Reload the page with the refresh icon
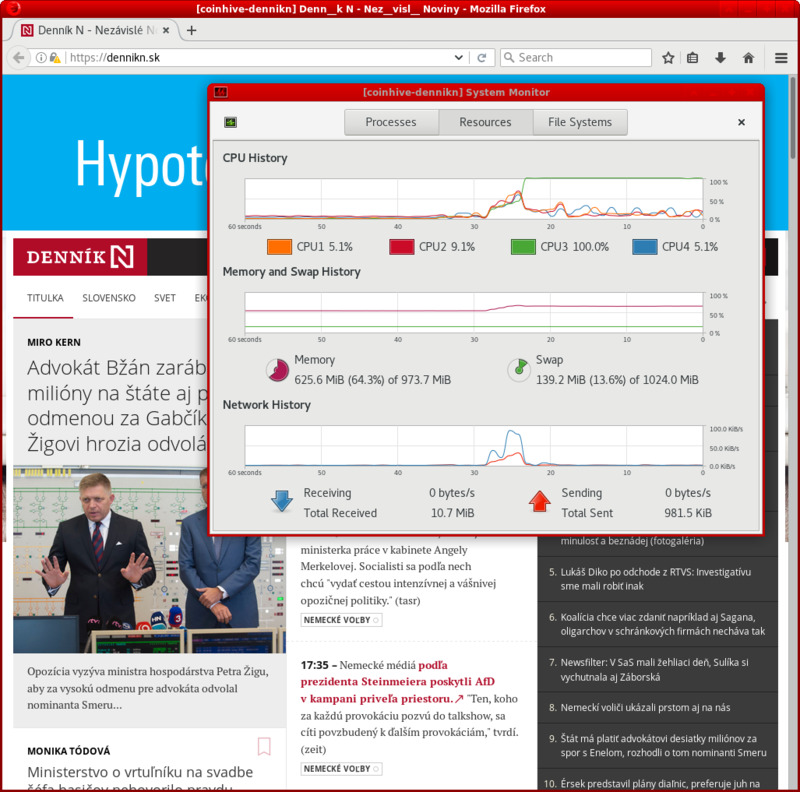The image size is (800, 792). tap(482, 58)
